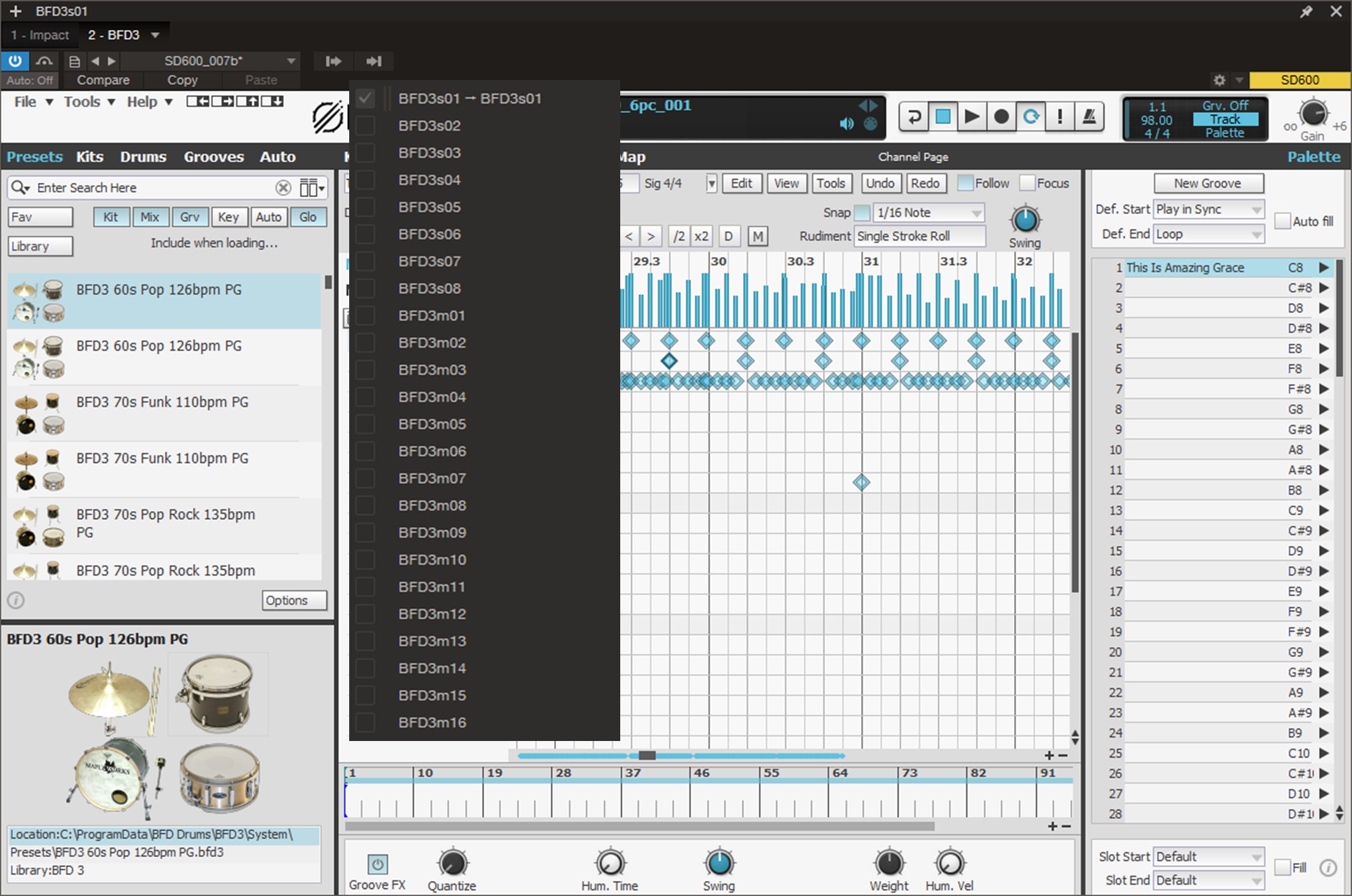Pin the BFD3s01 plugin window

pos(1306,11)
